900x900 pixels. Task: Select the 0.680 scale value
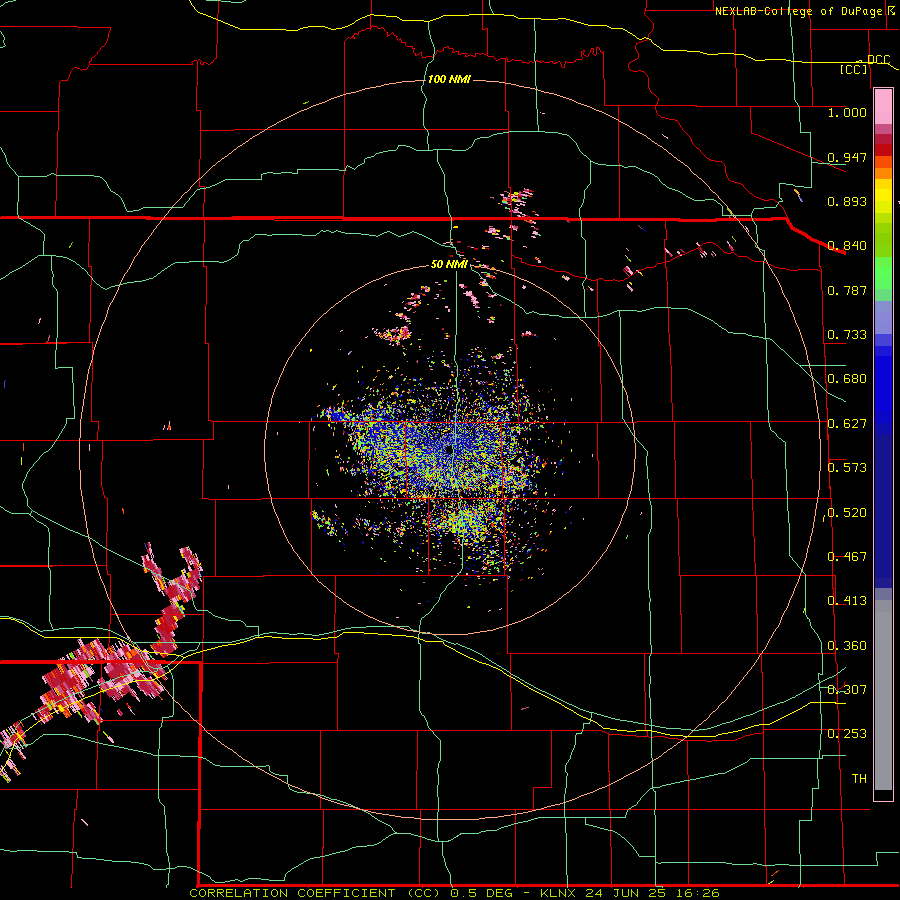click(x=847, y=379)
